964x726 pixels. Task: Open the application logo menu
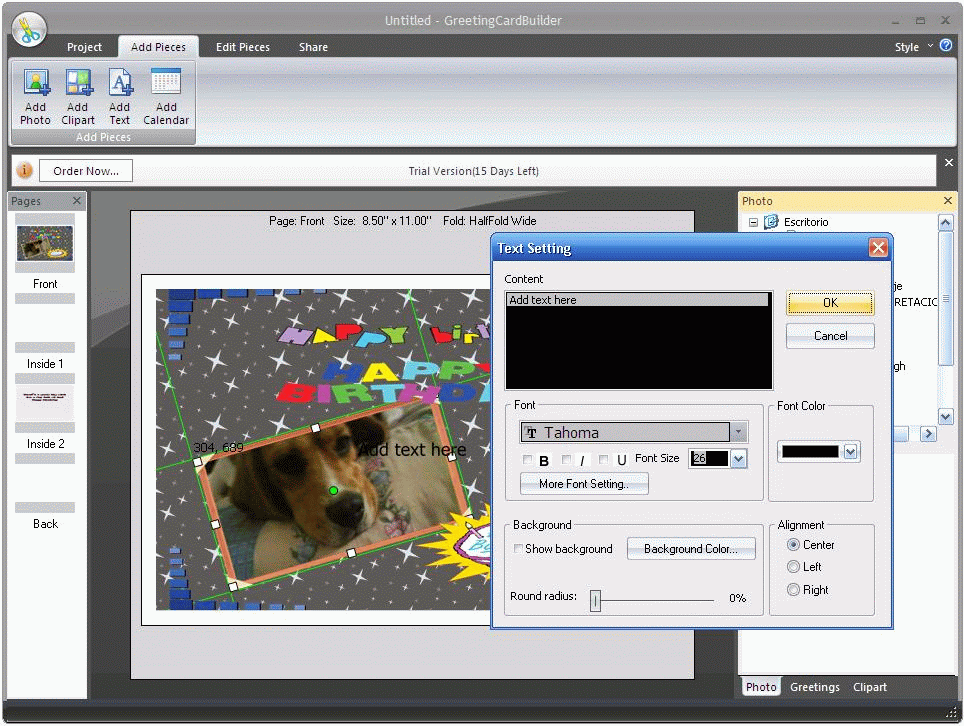tap(28, 27)
